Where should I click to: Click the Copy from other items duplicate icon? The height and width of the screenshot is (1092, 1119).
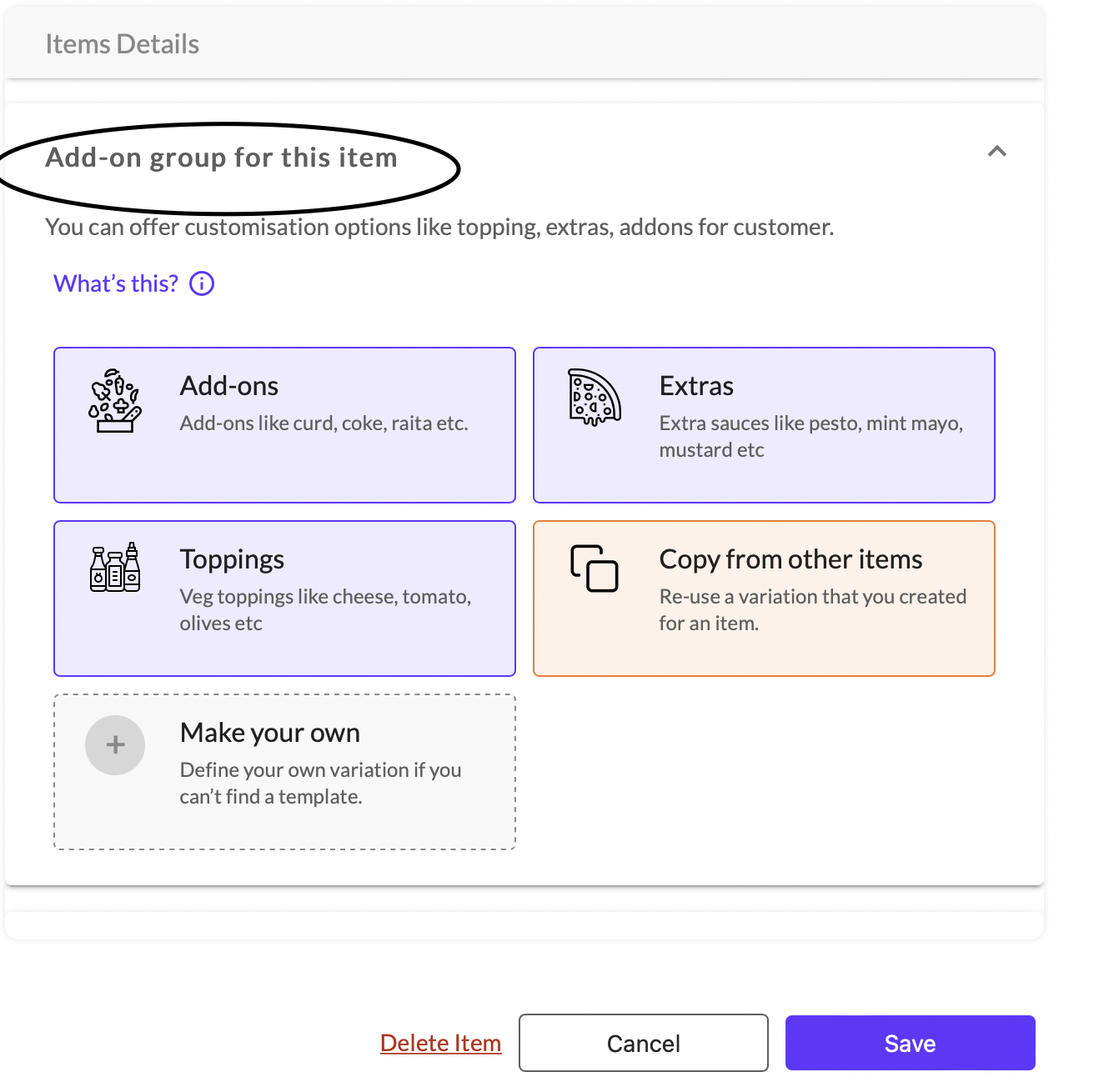click(595, 569)
